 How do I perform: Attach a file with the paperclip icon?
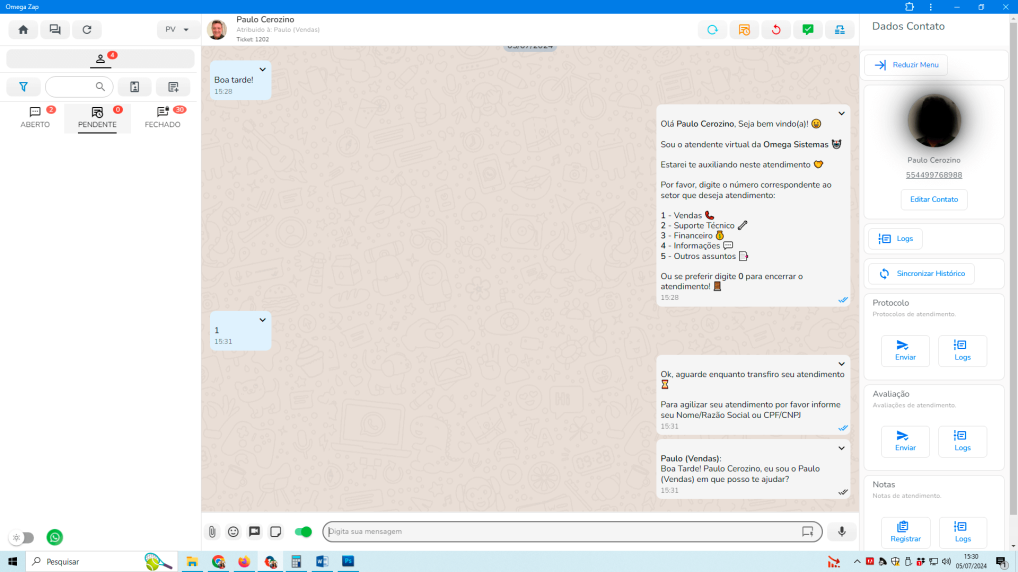pyautogui.click(x=212, y=532)
